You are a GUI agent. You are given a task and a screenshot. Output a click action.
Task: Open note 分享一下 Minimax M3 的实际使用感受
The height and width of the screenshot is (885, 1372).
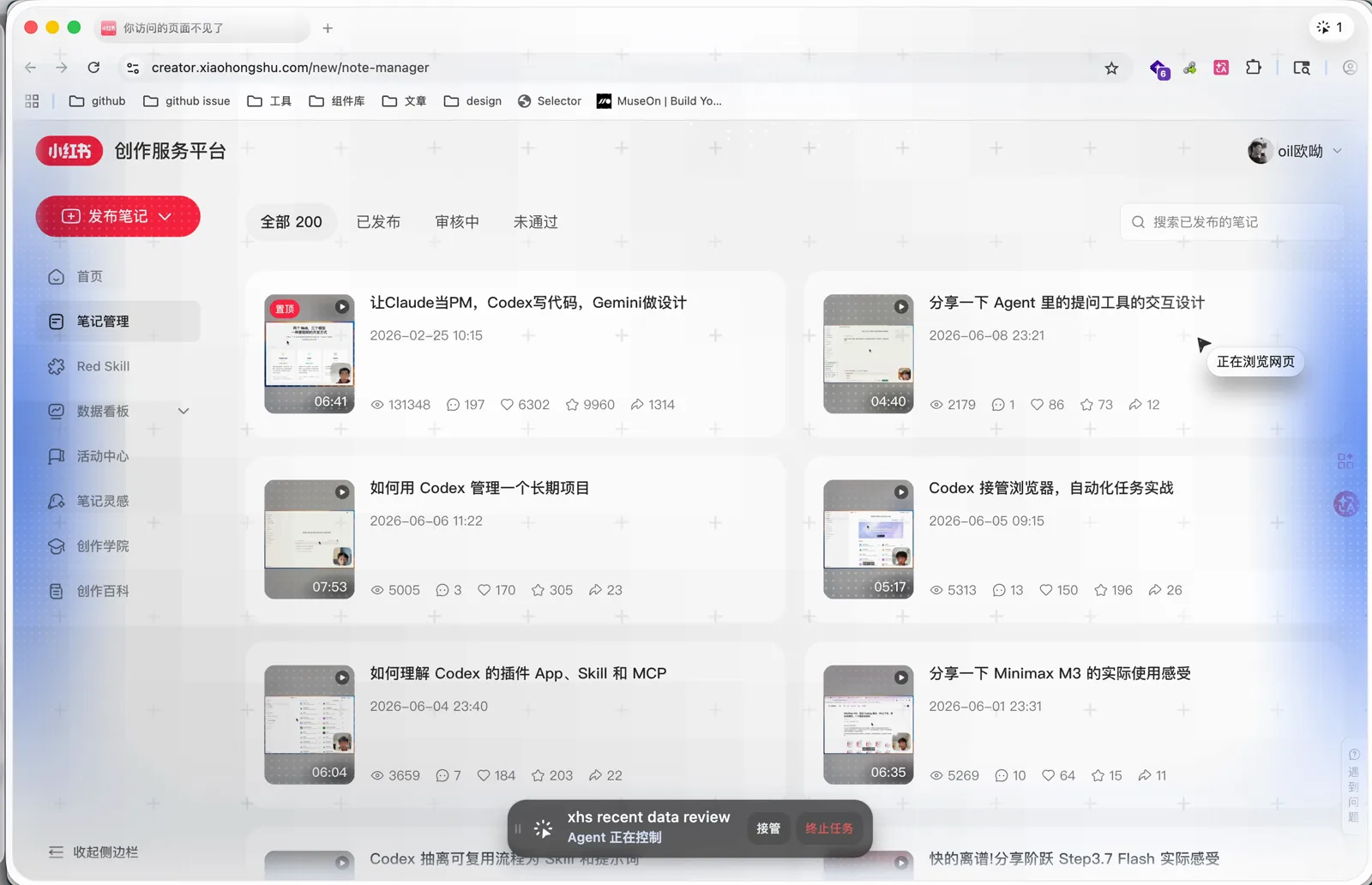pos(1060,673)
